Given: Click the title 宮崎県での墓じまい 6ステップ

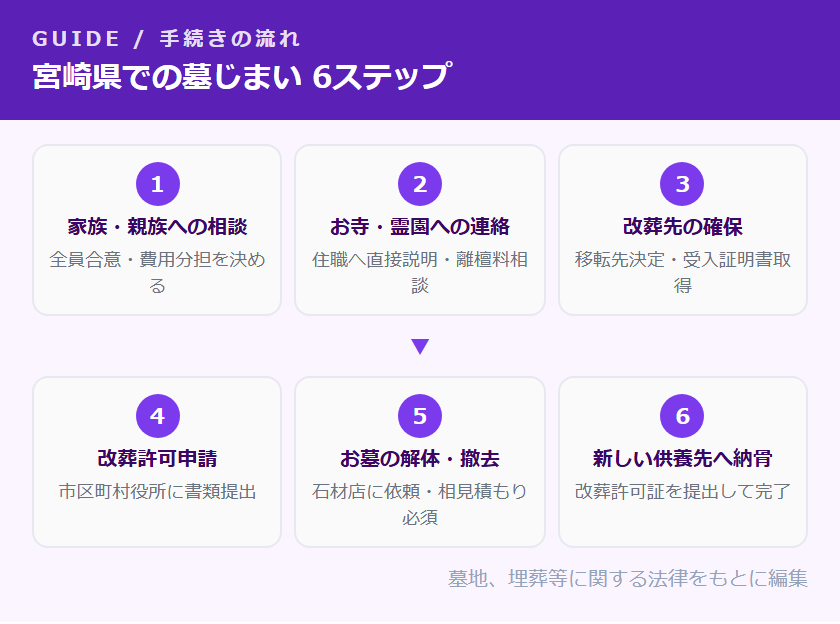Looking at the screenshot, I should pos(240,77).
